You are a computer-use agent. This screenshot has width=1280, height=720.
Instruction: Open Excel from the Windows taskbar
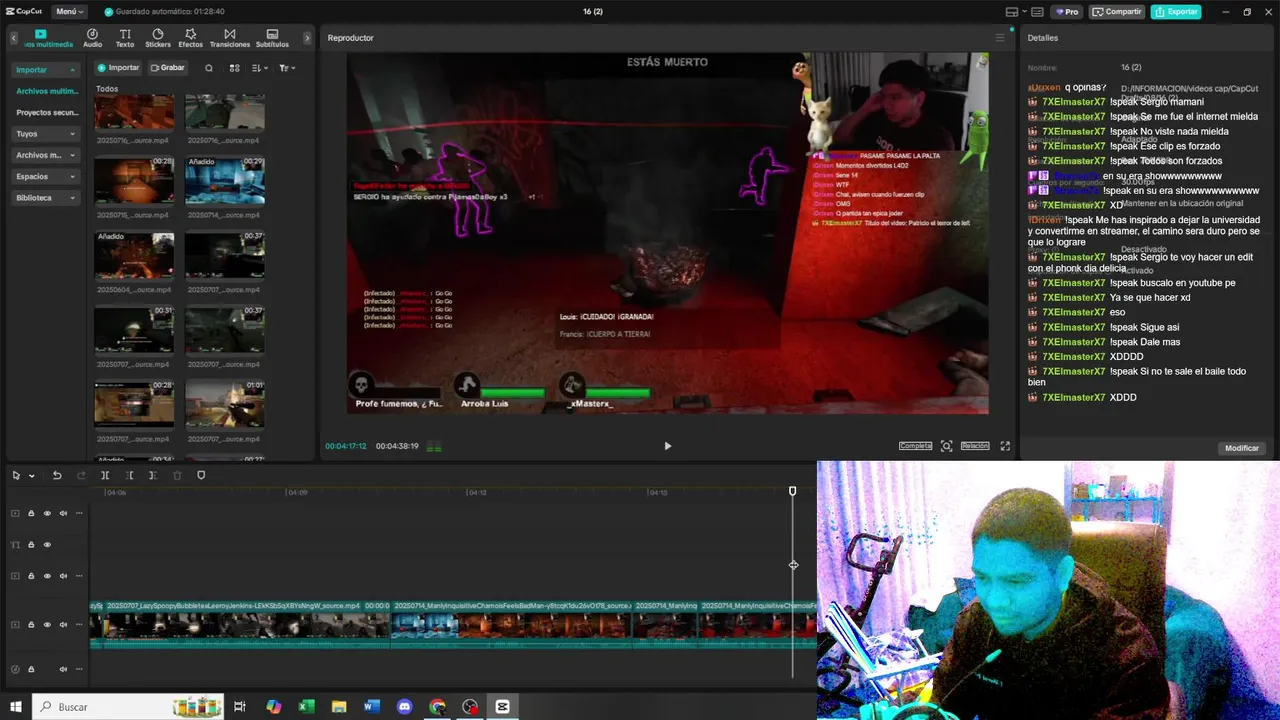point(306,707)
